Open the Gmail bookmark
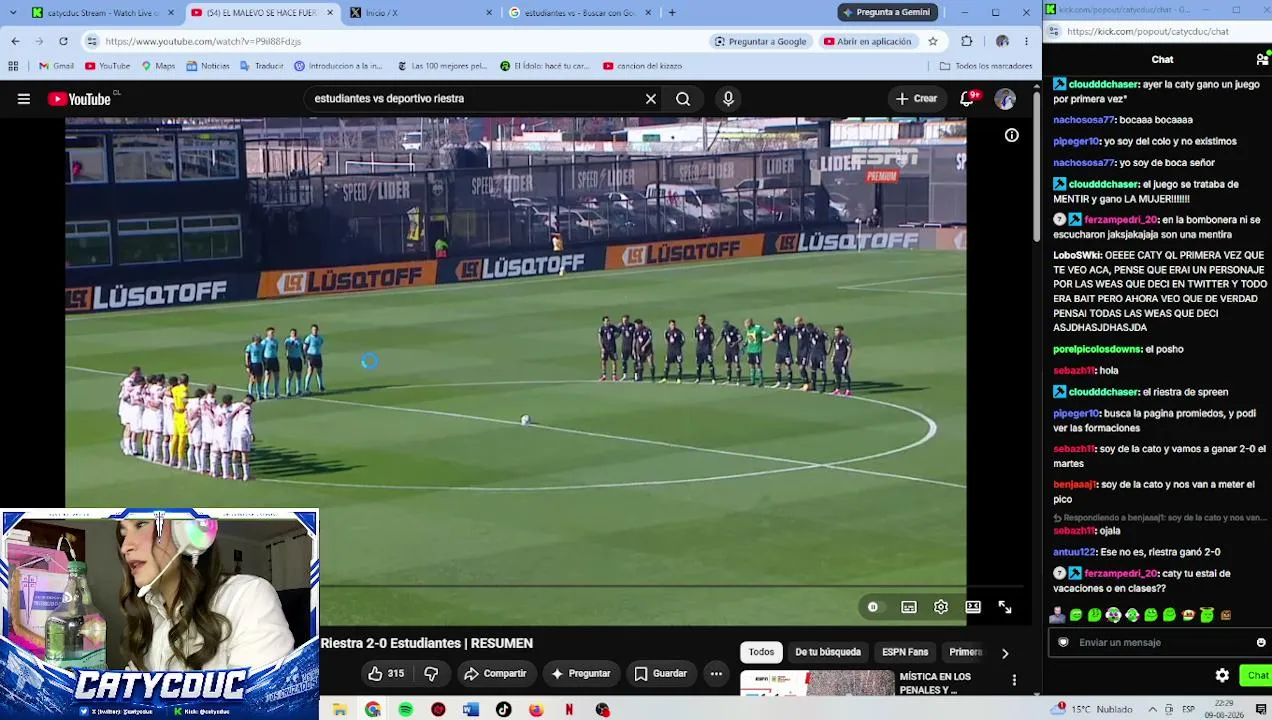The width and height of the screenshot is (1272, 720). (x=56, y=66)
